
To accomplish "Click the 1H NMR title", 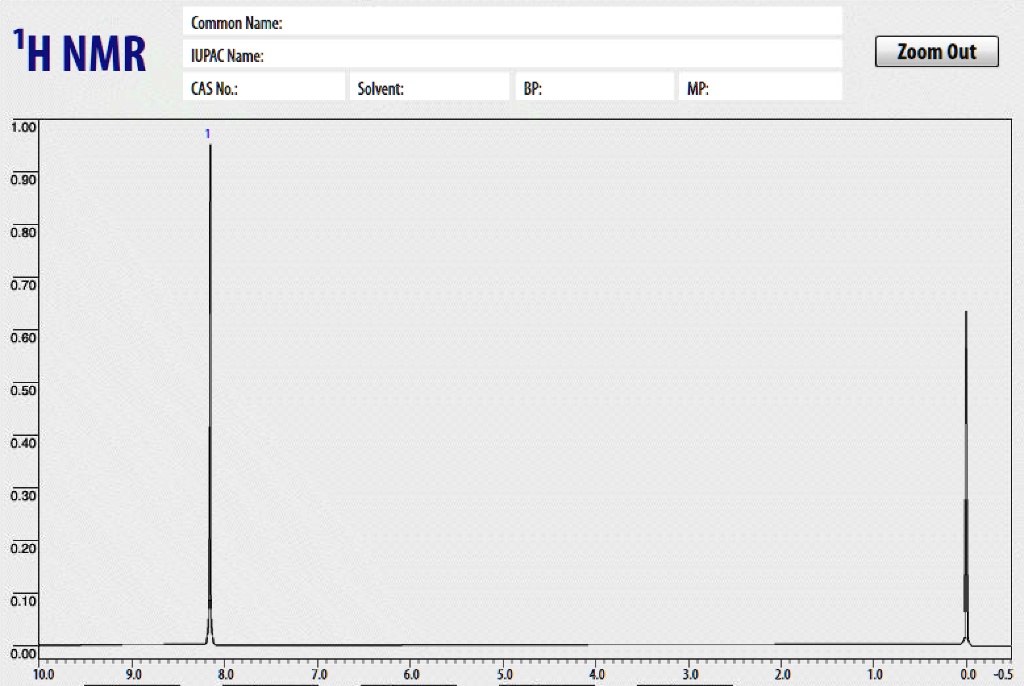I will click(79, 51).
